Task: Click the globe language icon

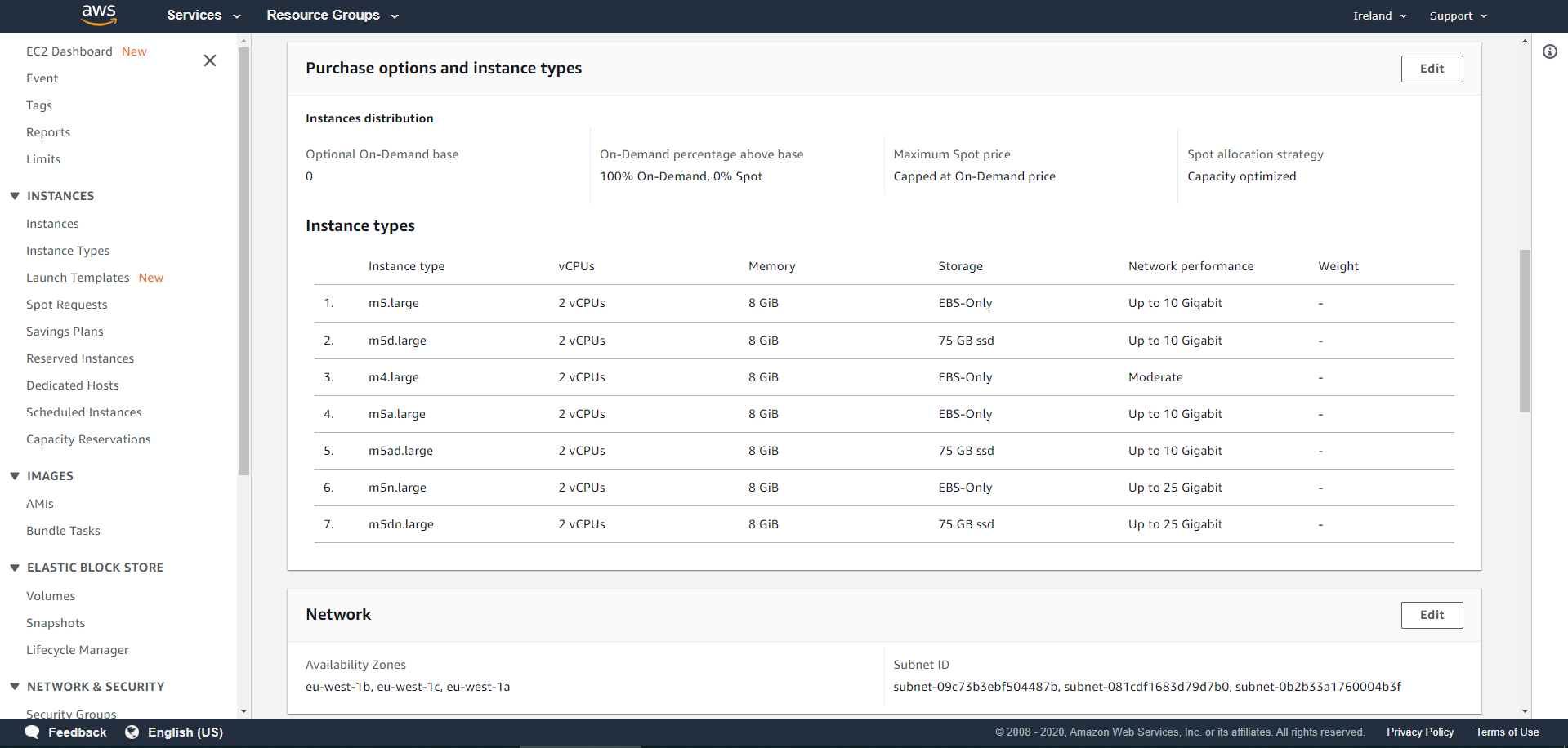Action: [x=132, y=732]
